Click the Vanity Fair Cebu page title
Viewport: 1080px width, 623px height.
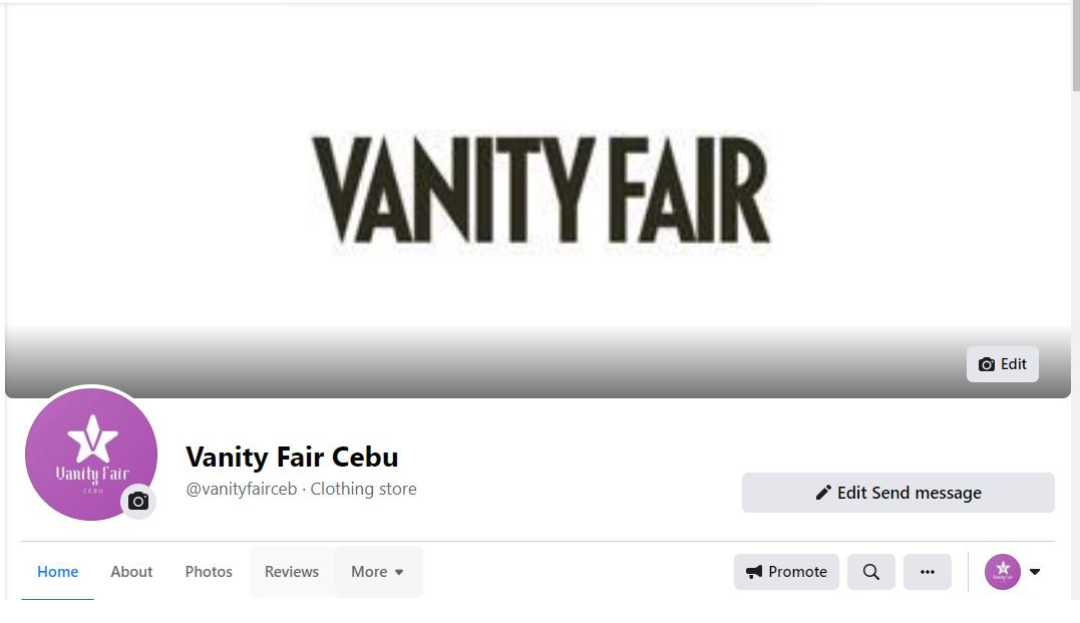(x=292, y=457)
